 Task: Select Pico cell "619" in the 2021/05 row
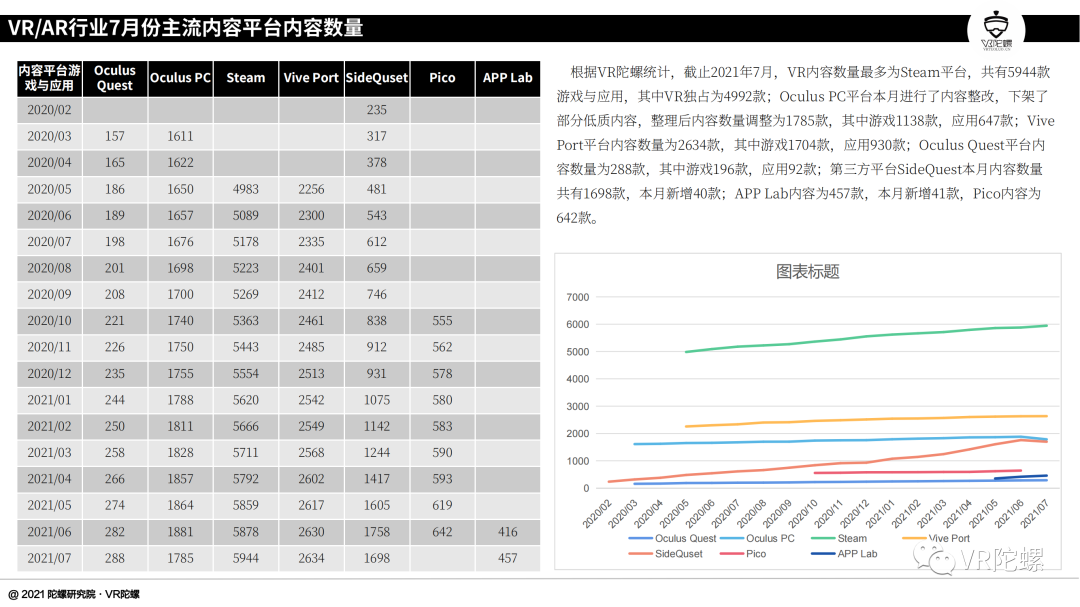(442, 505)
